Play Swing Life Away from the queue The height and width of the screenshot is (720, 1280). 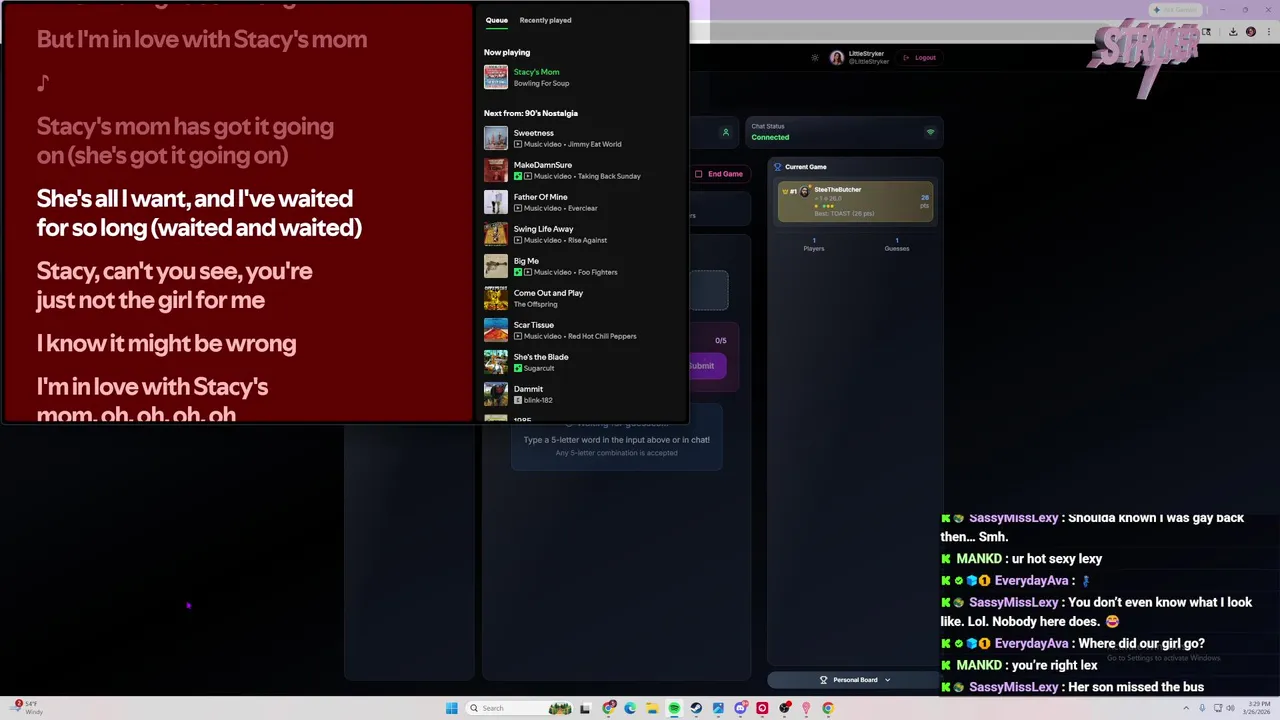[543, 229]
